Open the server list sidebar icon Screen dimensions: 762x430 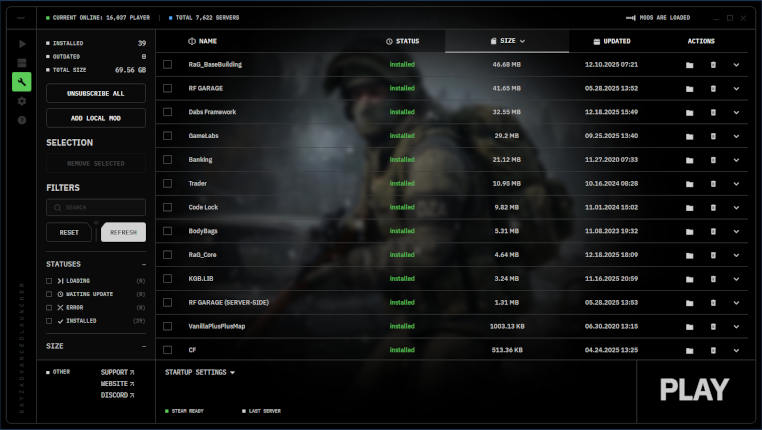(21, 63)
